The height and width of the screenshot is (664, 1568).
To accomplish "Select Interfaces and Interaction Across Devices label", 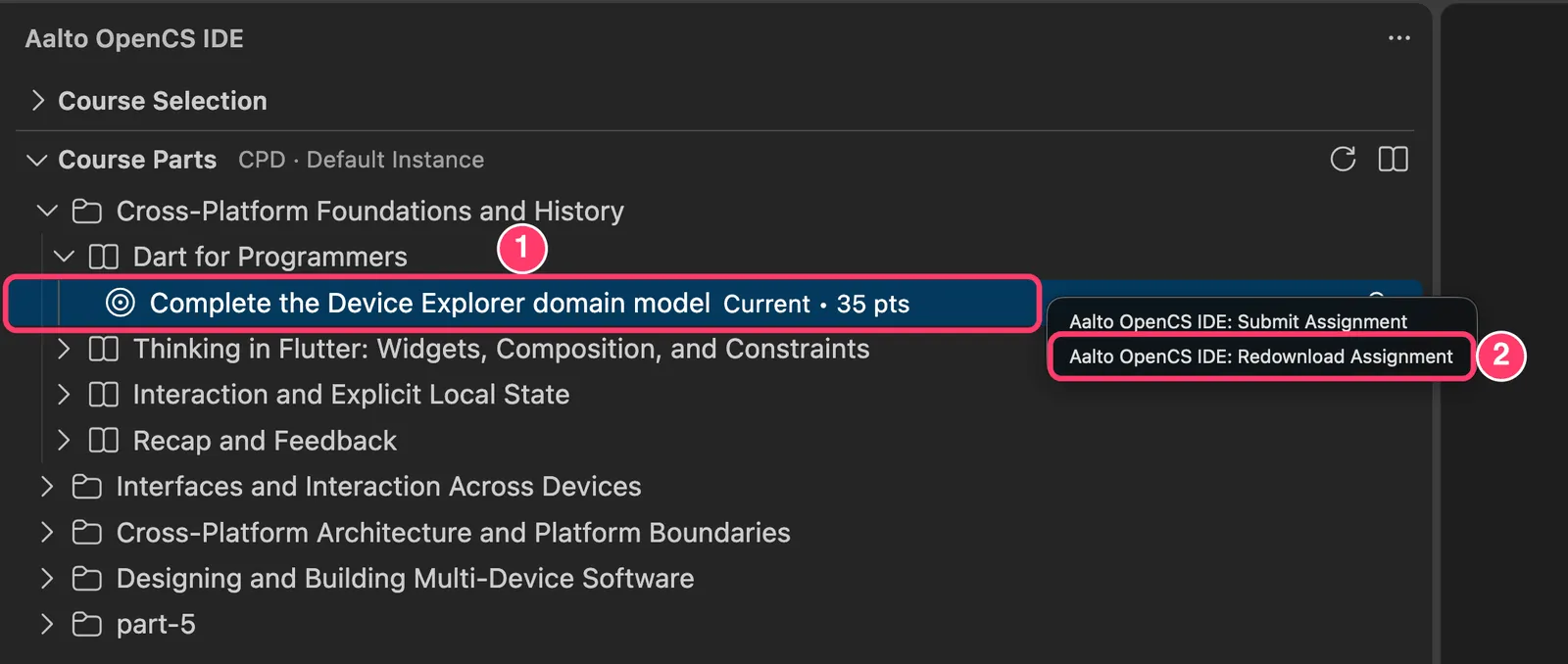I will 378,487.
